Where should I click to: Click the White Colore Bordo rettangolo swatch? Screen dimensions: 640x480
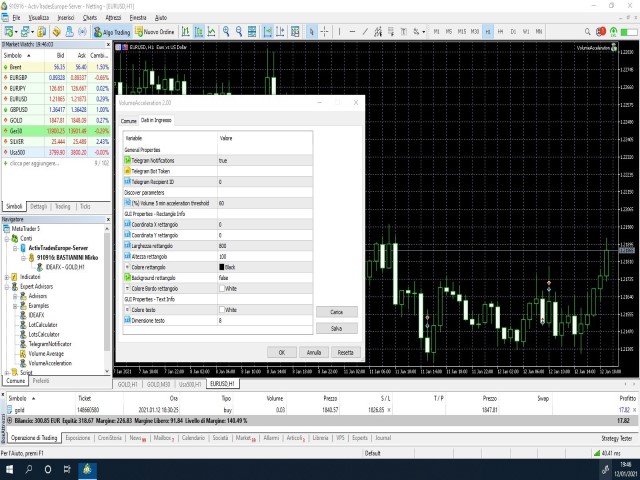pos(222,288)
